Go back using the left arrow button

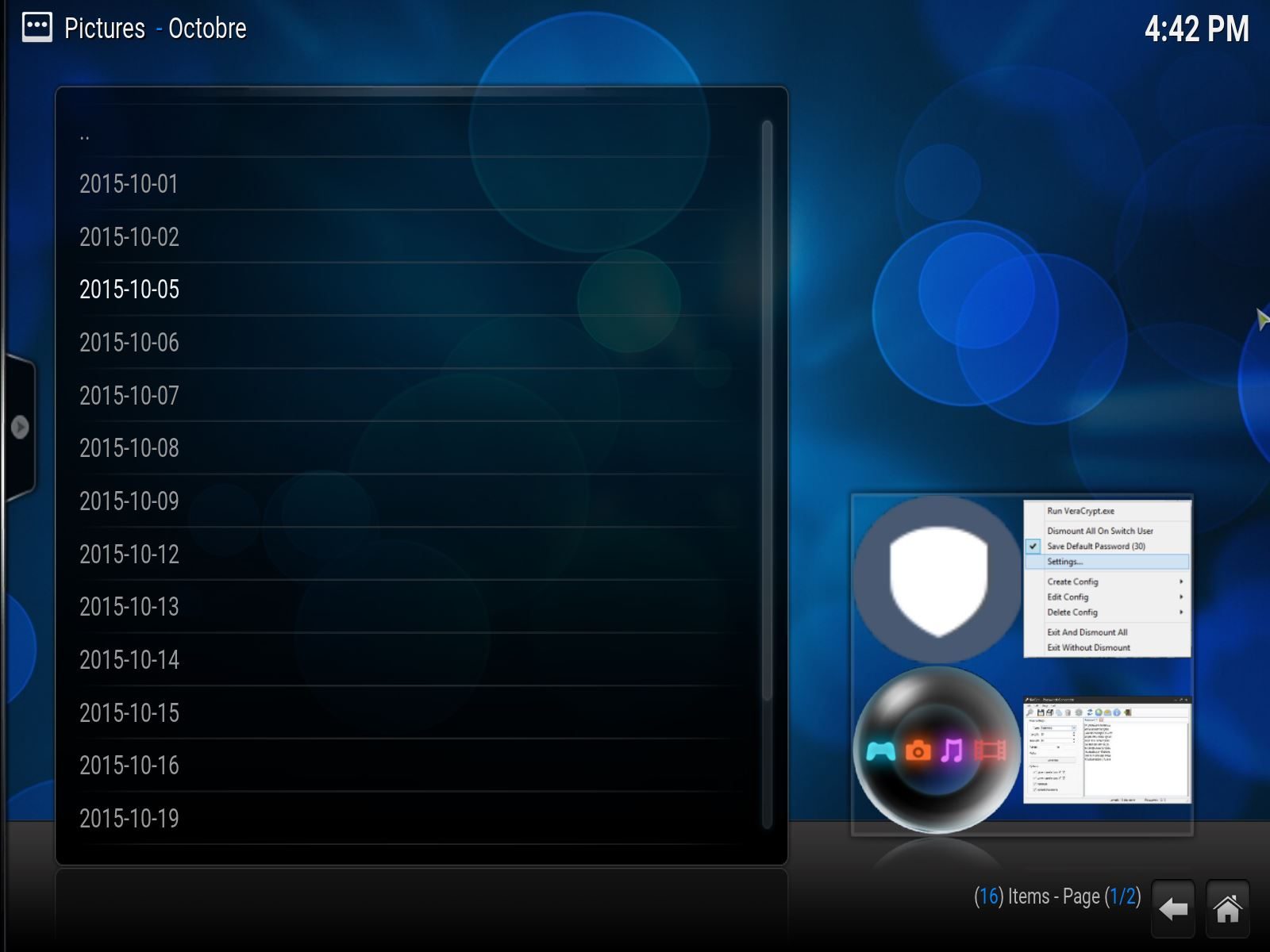pyautogui.click(x=1172, y=908)
